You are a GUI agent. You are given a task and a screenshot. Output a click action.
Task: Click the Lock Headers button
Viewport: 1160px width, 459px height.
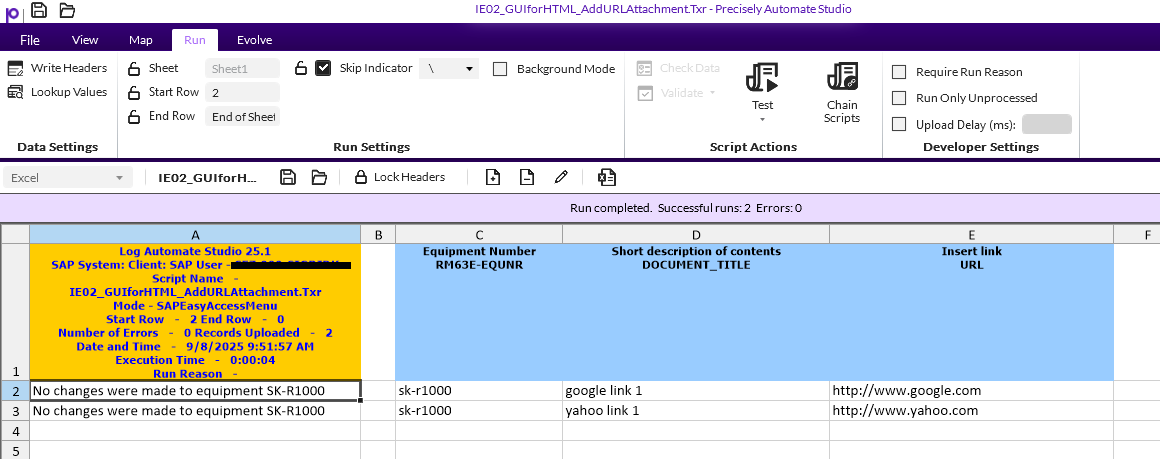tap(400, 177)
